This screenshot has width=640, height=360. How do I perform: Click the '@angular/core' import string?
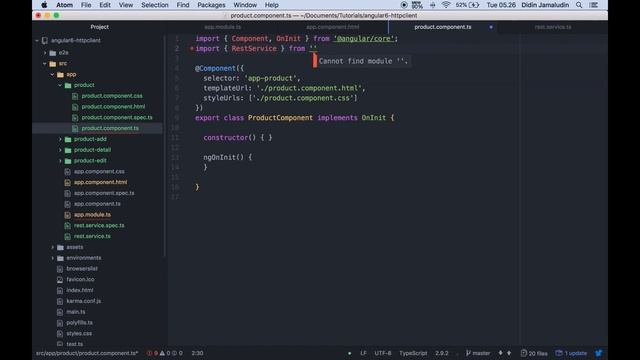[364, 39]
